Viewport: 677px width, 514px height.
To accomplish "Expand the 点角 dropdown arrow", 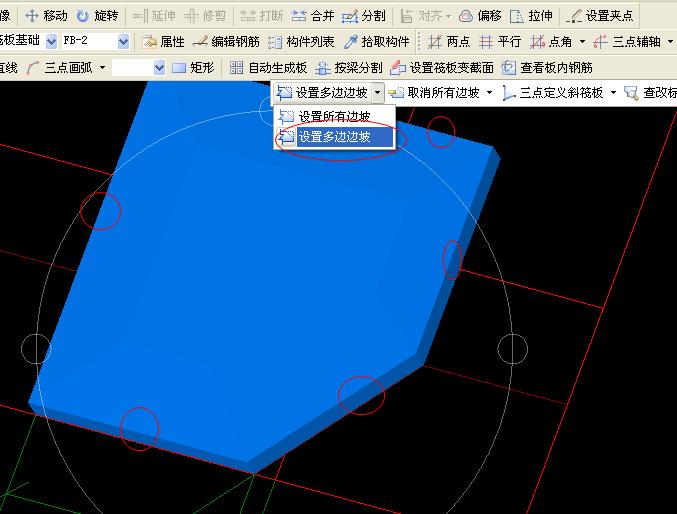I will [582, 41].
